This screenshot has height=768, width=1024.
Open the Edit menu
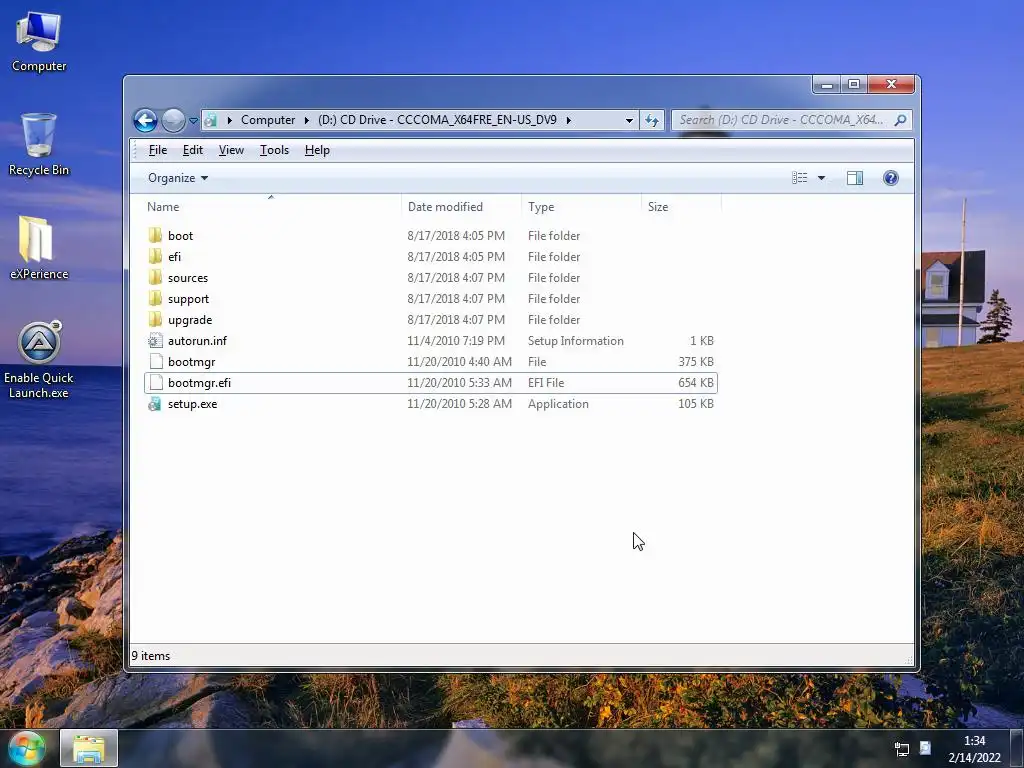(x=193, y=150)
